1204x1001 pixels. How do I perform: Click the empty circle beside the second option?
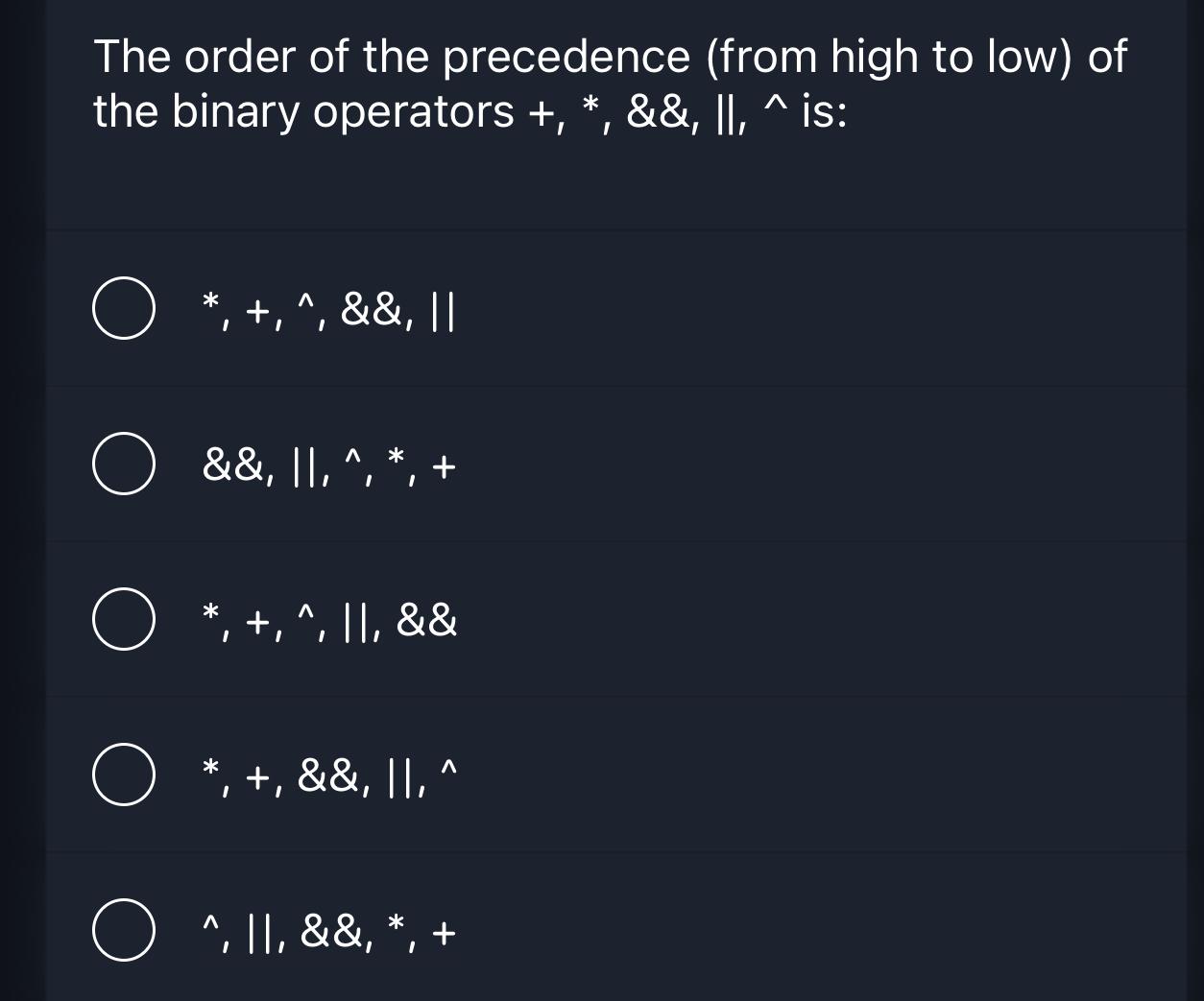(x=124, y=464)
